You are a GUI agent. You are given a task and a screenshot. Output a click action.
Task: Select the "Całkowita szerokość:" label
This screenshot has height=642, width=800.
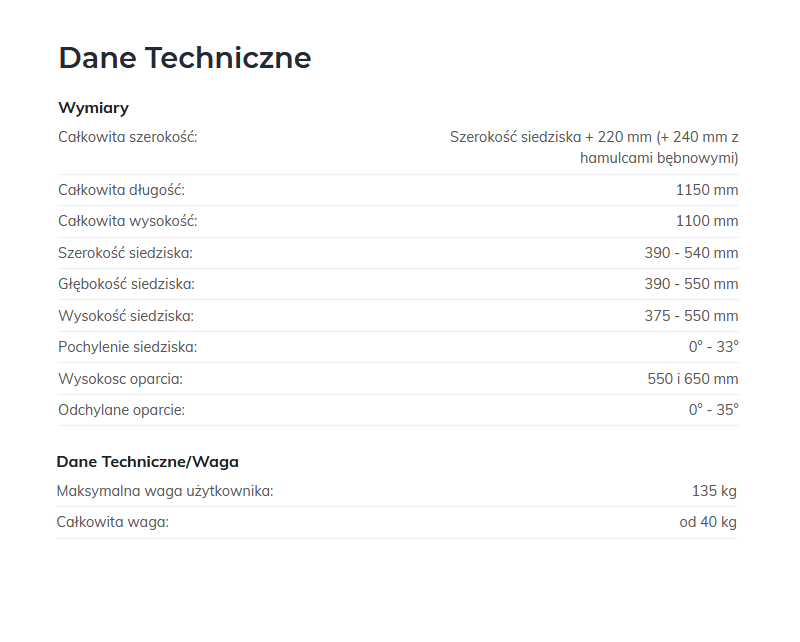pyautogui.click(x=128, y=137)
